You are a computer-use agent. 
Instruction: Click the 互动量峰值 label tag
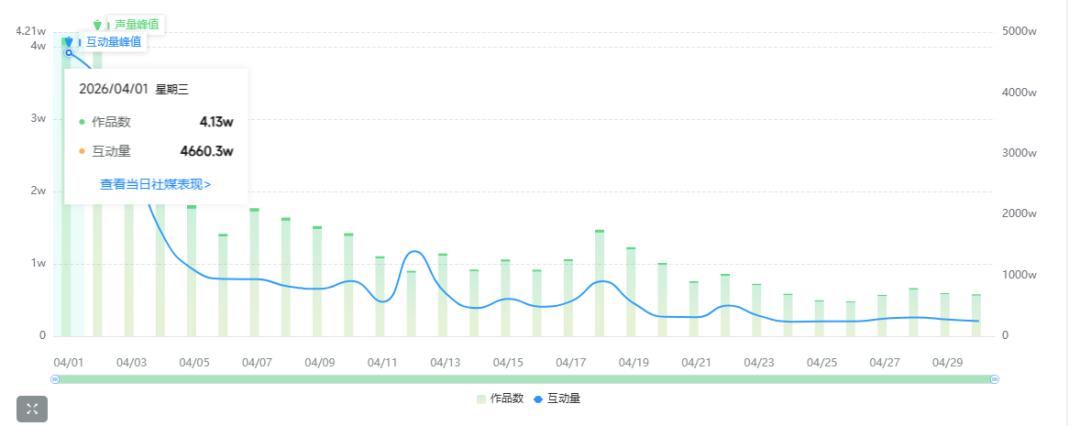point(114,42)
